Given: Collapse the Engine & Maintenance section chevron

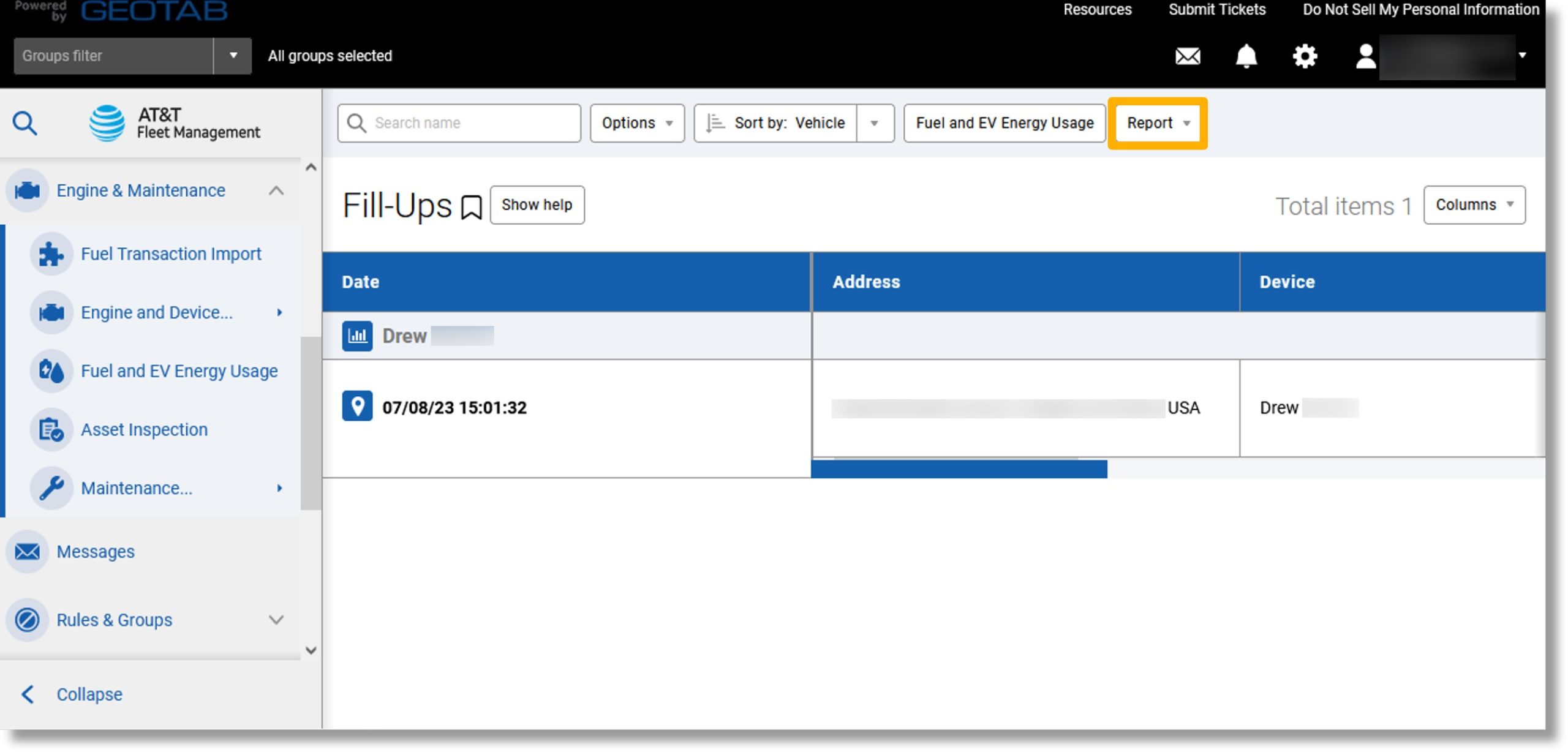Looking at the screenshot, I should (x=276, y=191).
